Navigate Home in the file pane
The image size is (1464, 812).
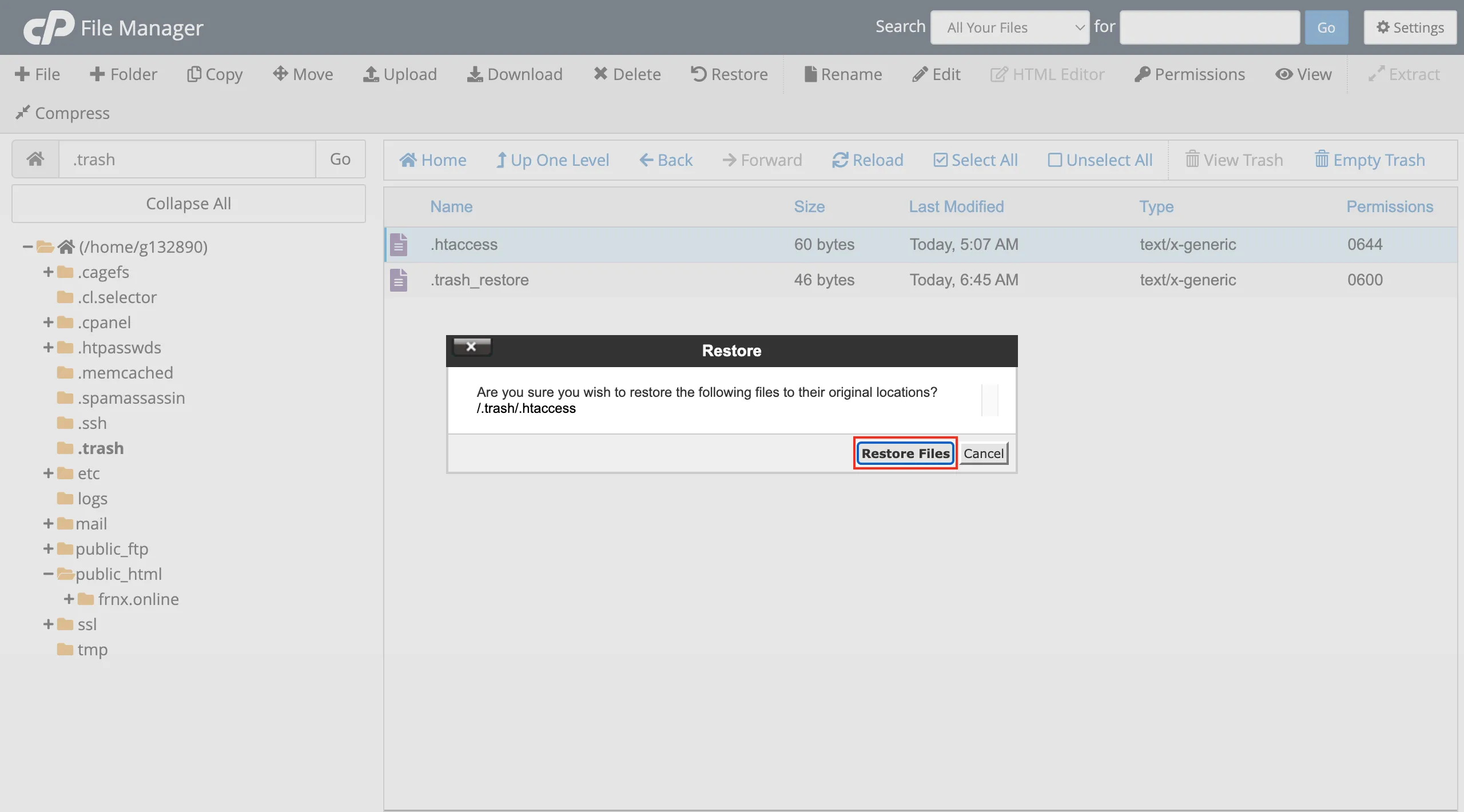pyautogui.click(x=433, y=160)
